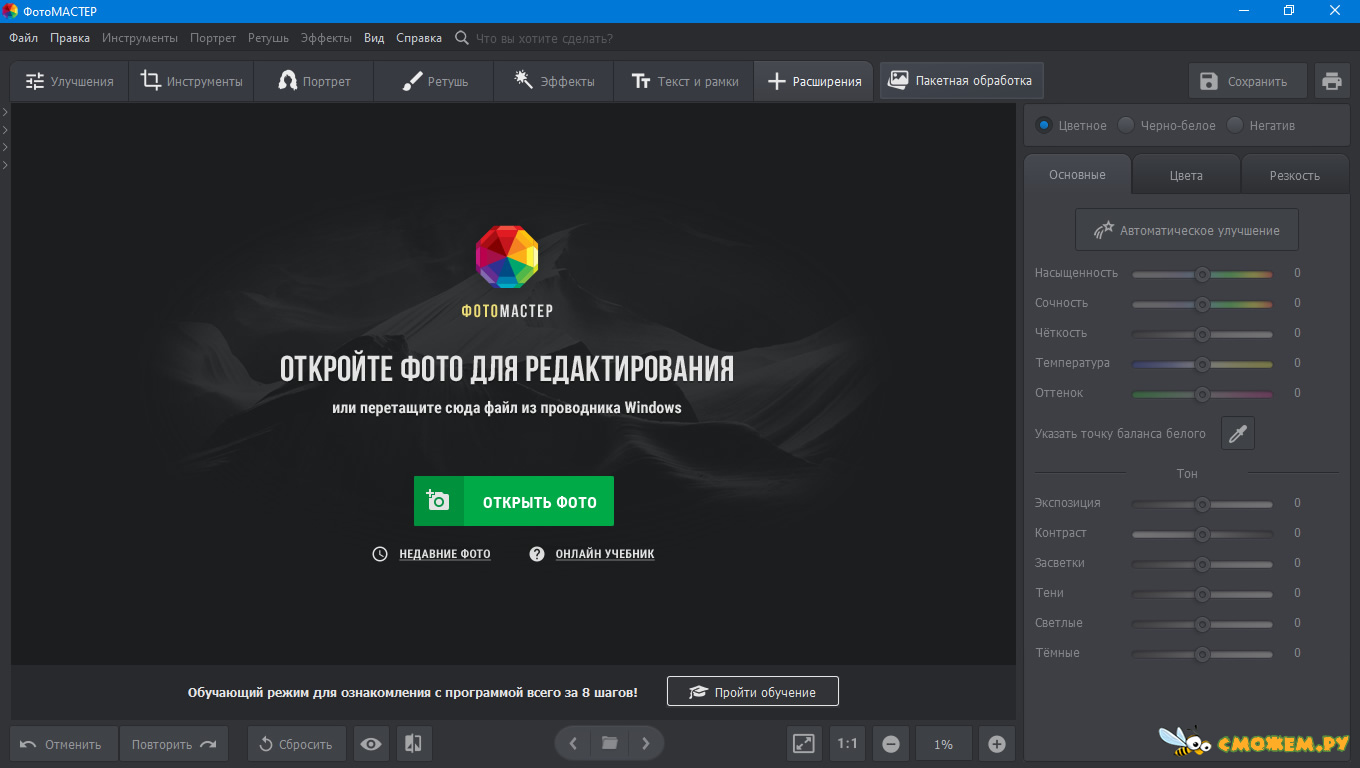Click the search field Что вы хотите сделать
The width and height of the screenshot is (1360, 768).
(x=545, y=38)
